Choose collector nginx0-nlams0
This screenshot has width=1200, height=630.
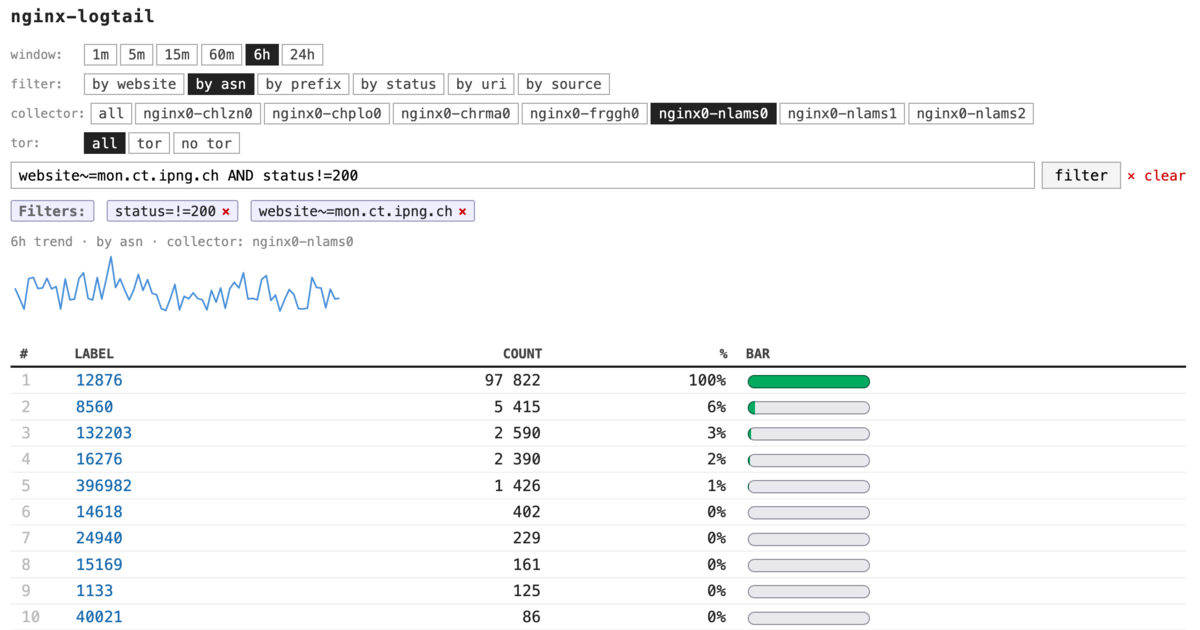[714, 113]
